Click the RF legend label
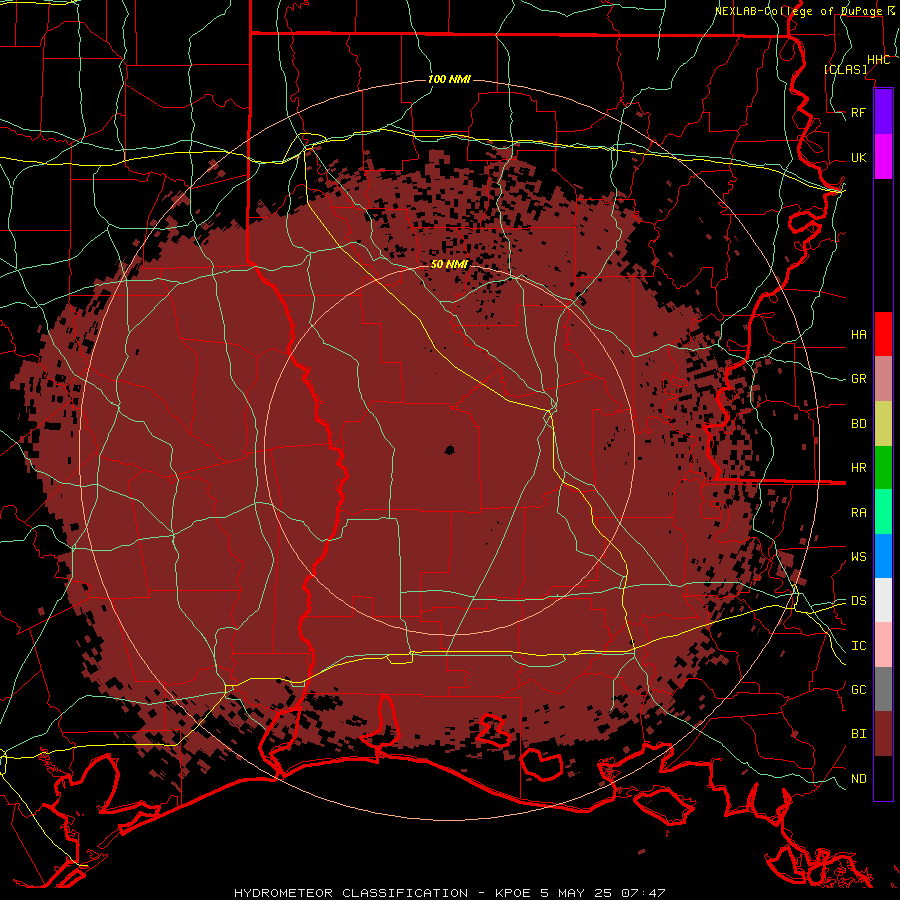The image size is (900, 900). click(x=858, y=112)
